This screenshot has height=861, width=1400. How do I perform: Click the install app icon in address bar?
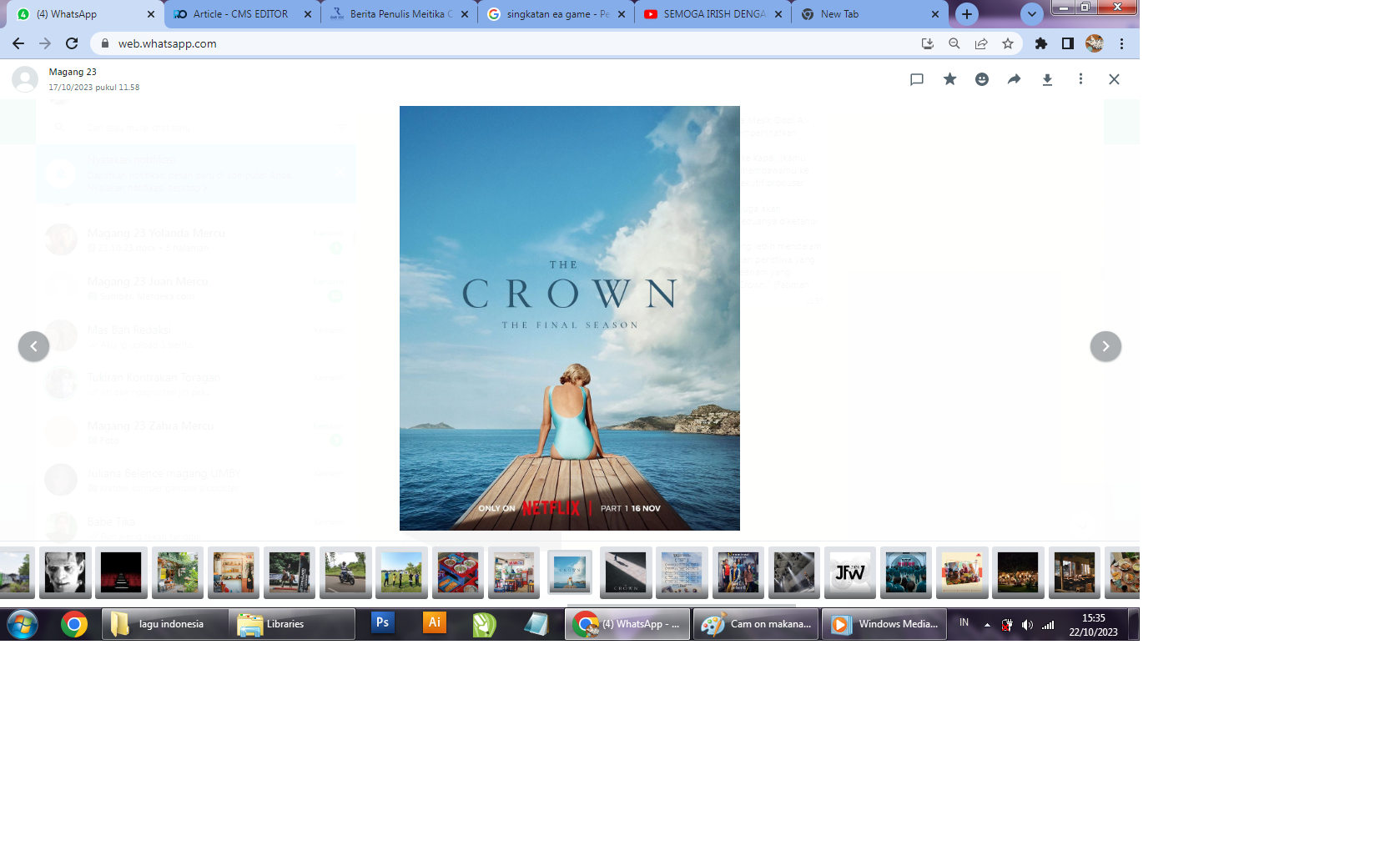click(x=927, y=43)
